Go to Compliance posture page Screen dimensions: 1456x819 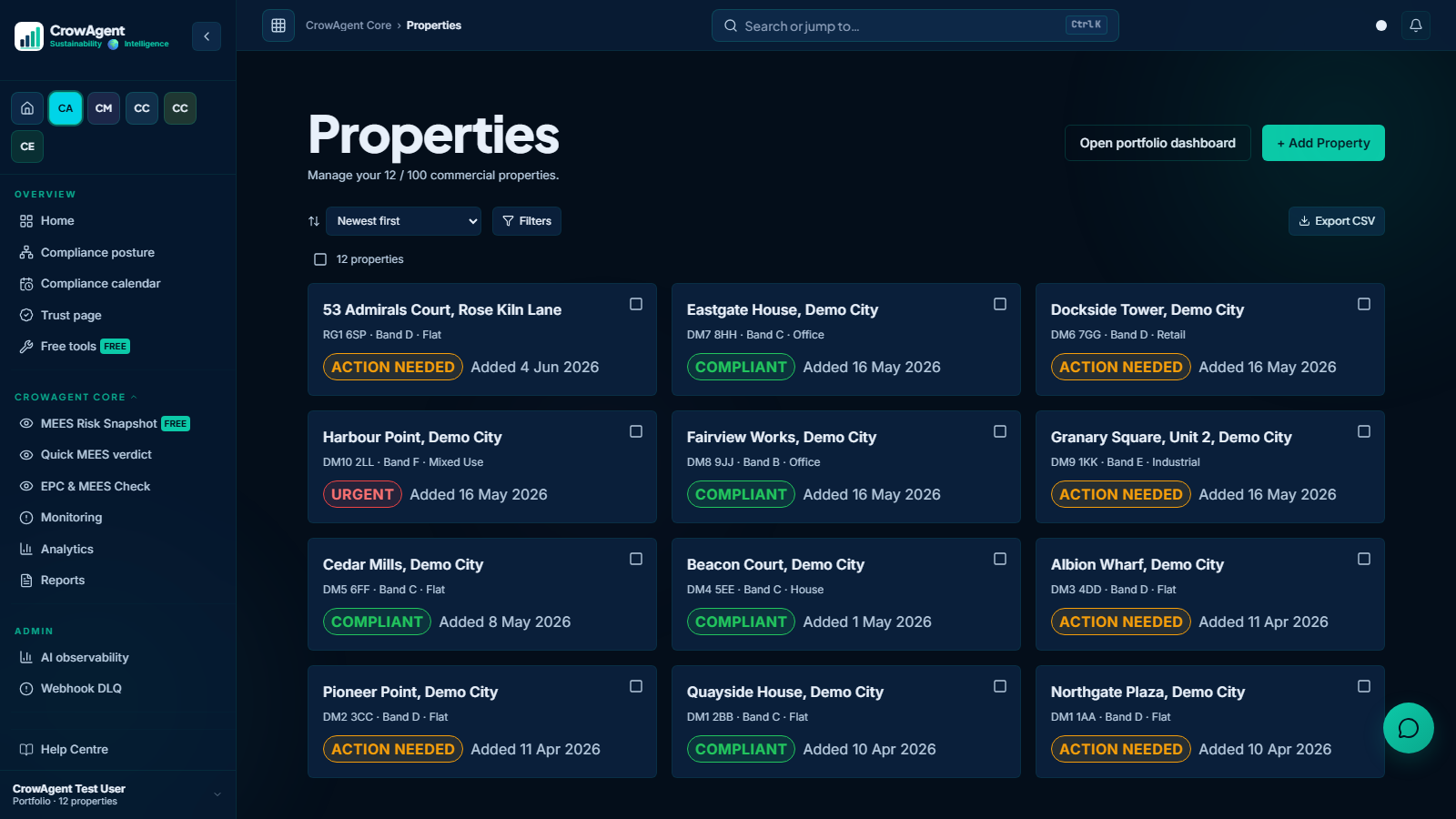97,252
